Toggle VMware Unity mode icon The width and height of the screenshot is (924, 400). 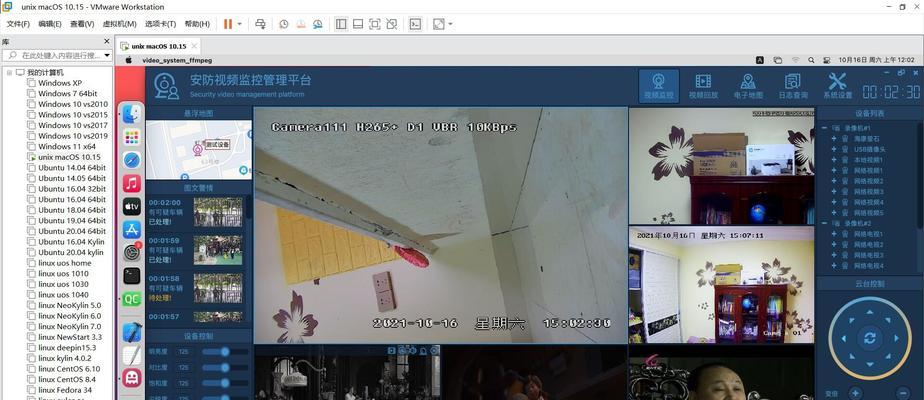(x=392, y=24)
